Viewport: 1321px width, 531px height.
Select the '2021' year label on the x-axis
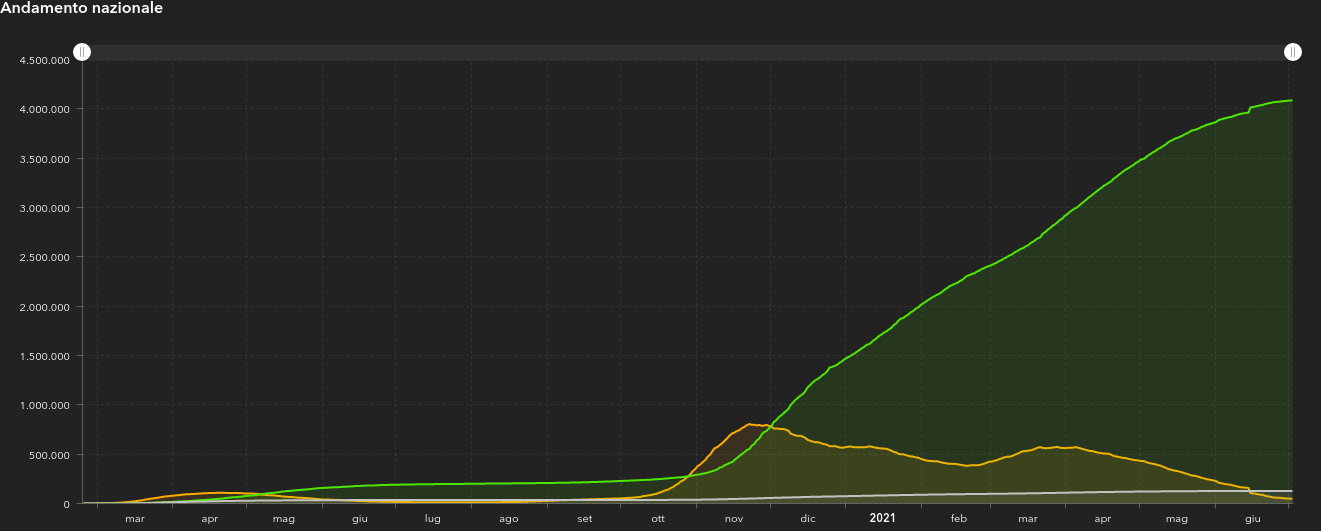[882, 518]
